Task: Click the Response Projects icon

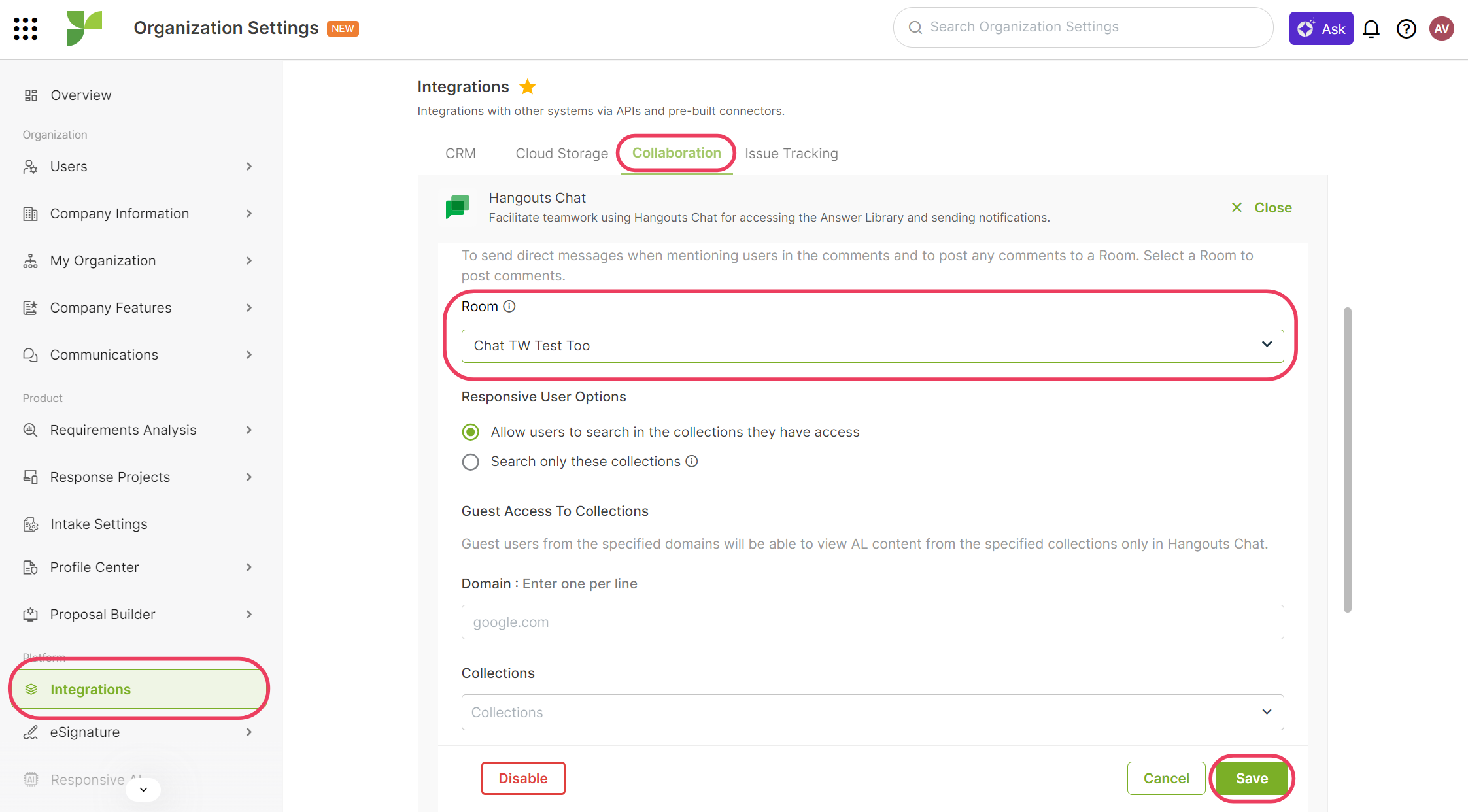Action: (31, 477)
